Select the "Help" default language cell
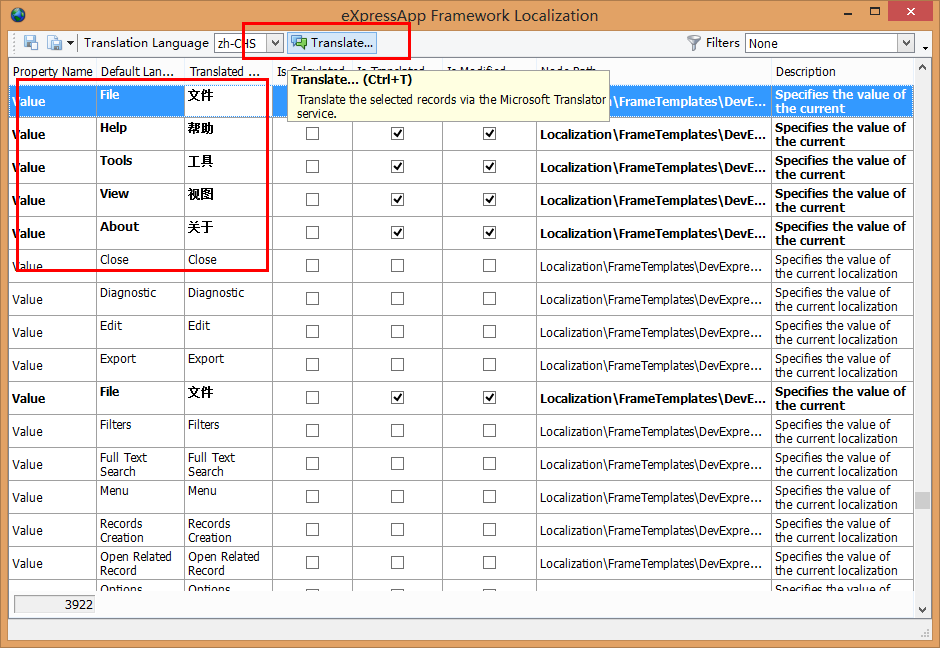 [x=140, y=134]
